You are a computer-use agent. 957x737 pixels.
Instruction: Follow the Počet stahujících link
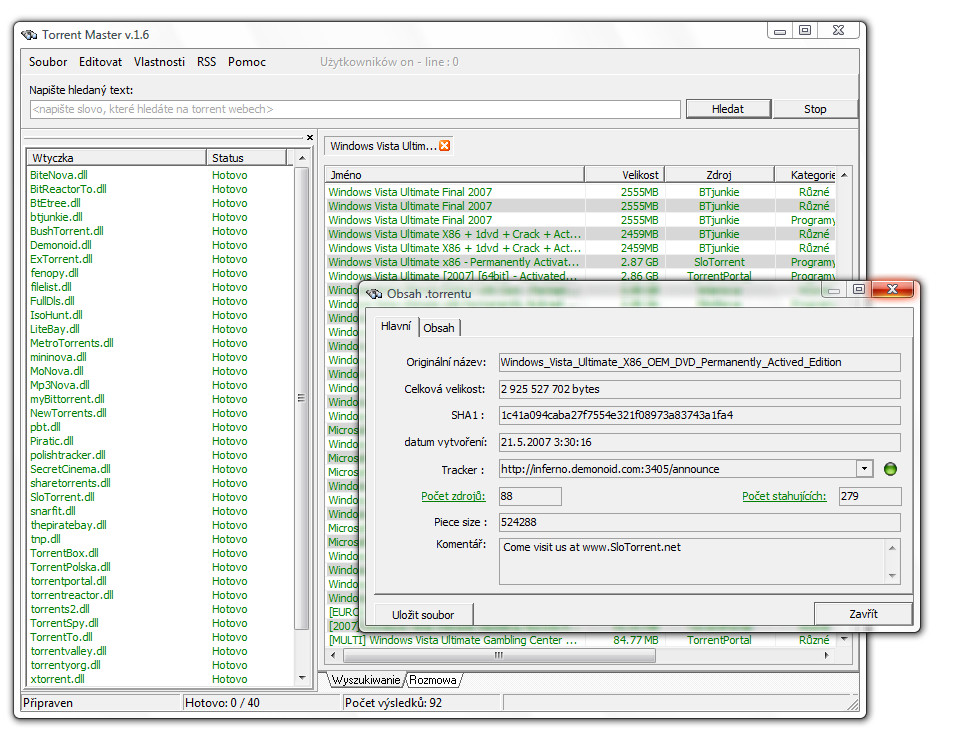(x=784, y=496)
